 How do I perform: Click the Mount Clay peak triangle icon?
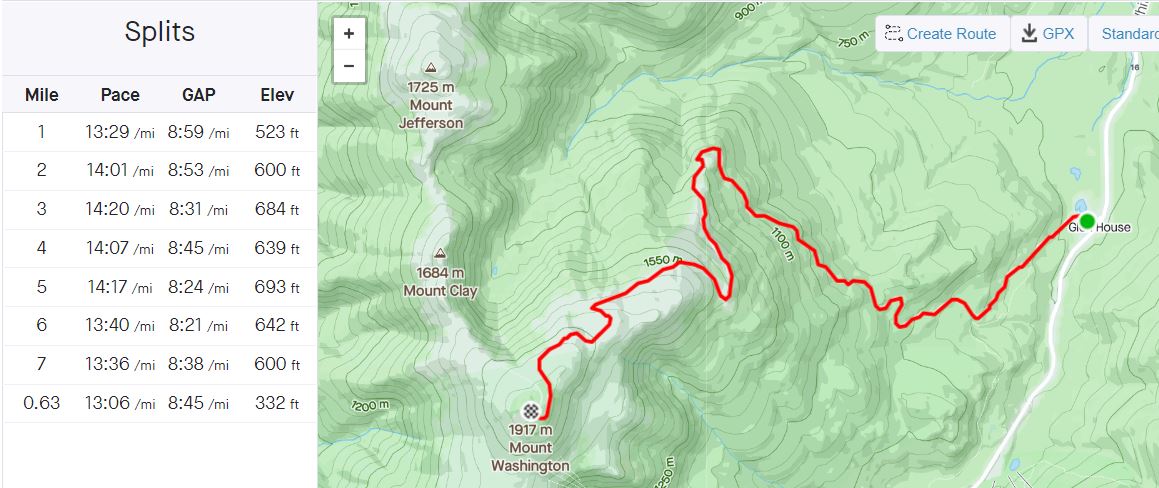(x=441, y=254)
